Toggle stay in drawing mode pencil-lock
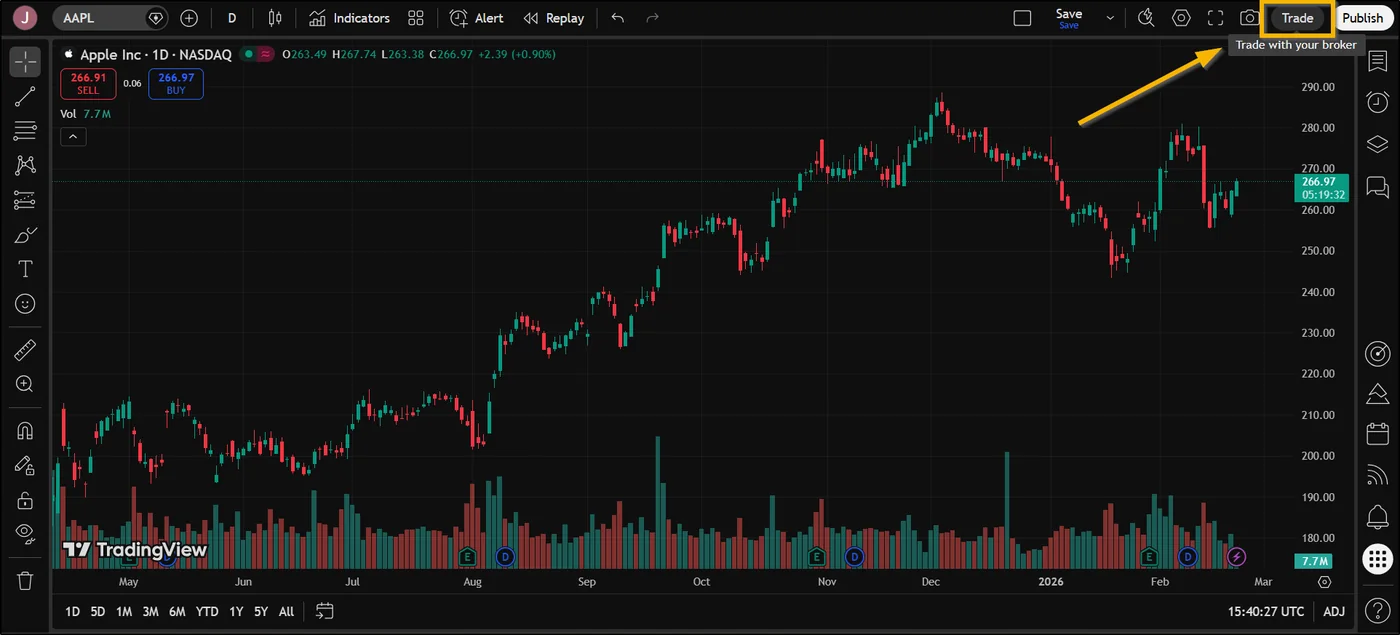Screen dimensions: 1400x635 (25, 465)
